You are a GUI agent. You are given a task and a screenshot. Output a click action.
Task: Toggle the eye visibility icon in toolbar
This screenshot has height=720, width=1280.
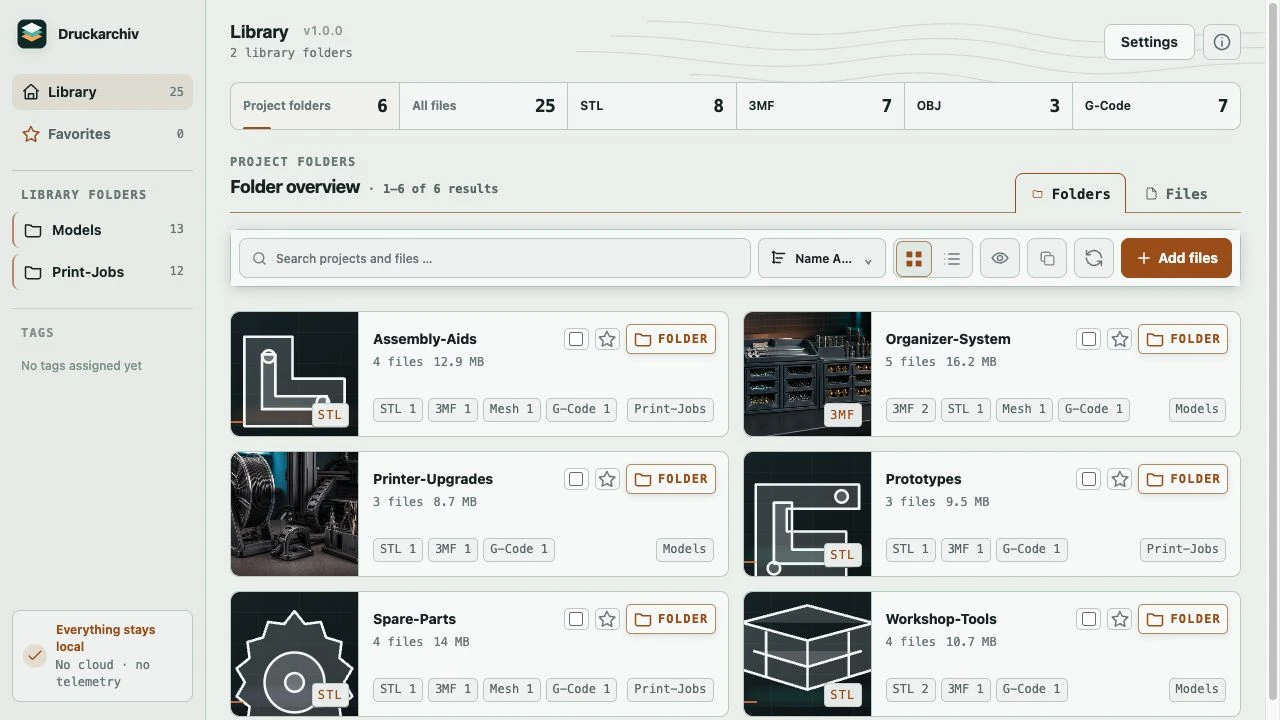tap(1000, 258)
